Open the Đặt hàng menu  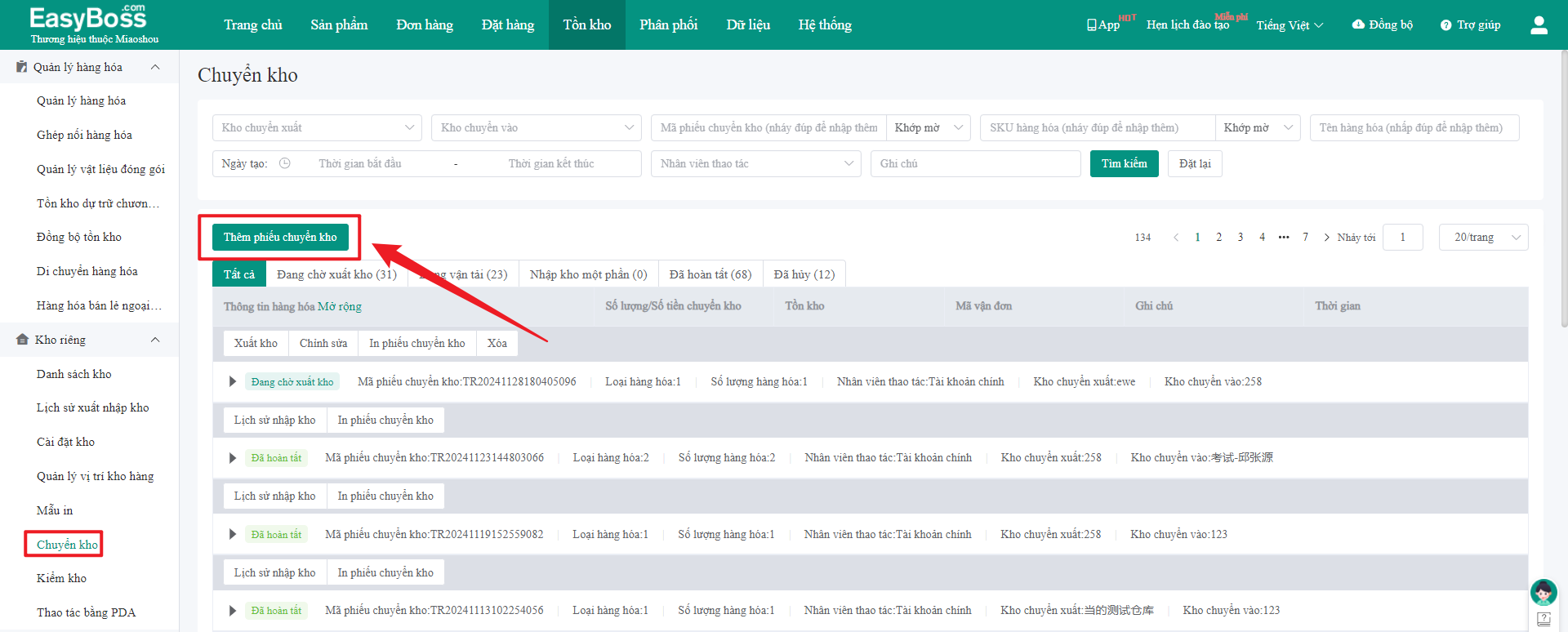[x=508, y=25]
